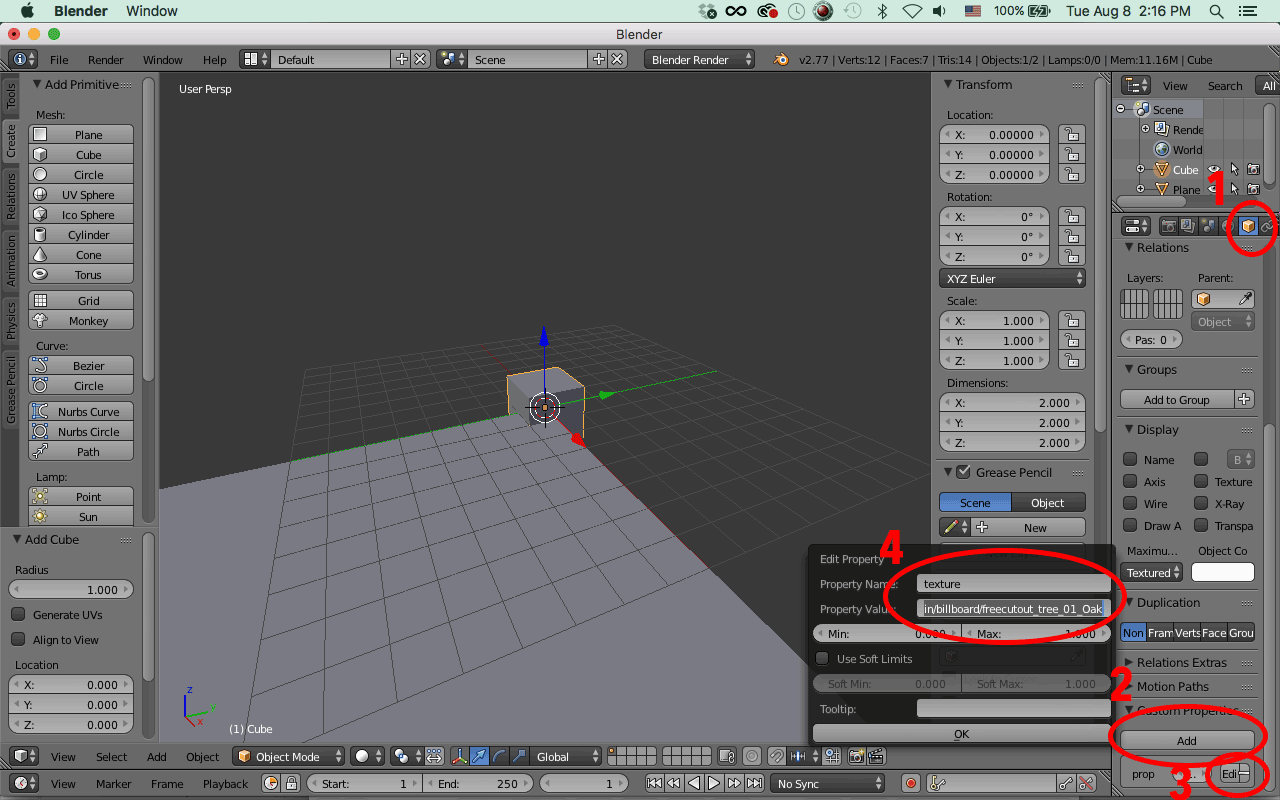Add a Cylinder mesh primitive
This screenshot has width=1280, height=800.
[x=81, y=234]
